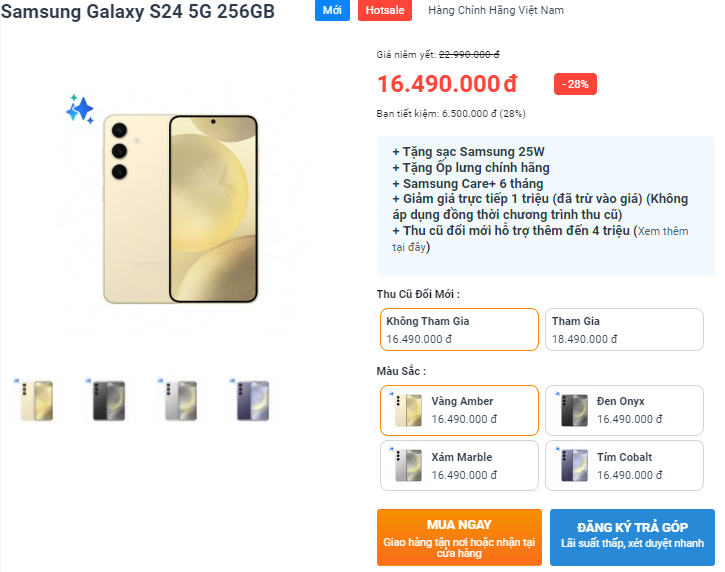Click ĐĂNG KÝ TRẢ GÓP button

pos(632,538)
